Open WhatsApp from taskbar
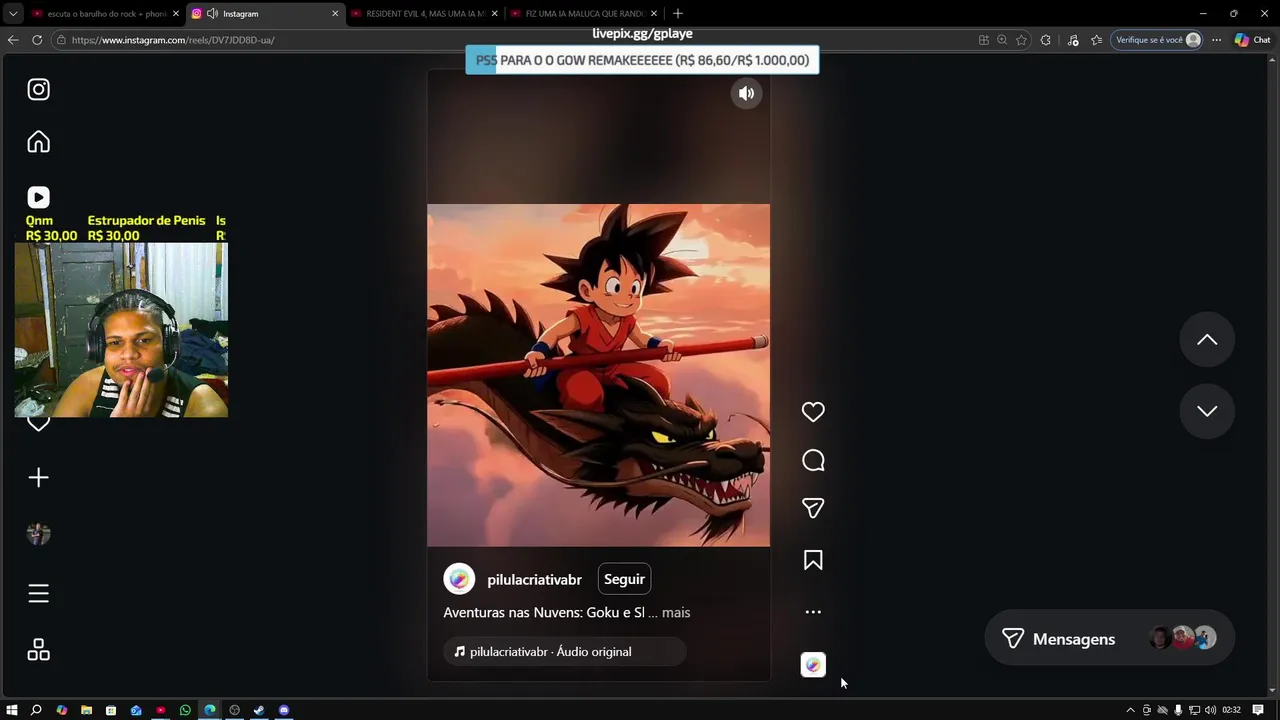Image resolution: width=1280 pixels, height=720 pixels. [x=185, y=710]
